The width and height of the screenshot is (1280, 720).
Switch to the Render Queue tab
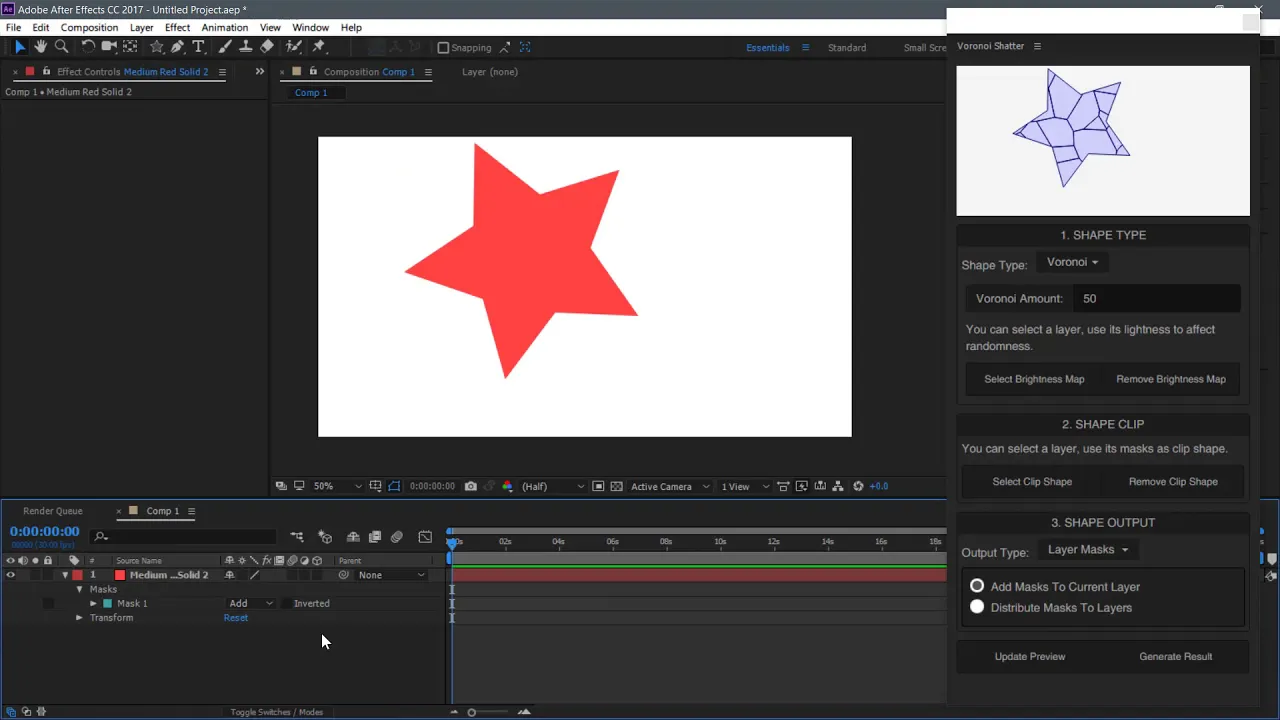click(x=52, y=511)
